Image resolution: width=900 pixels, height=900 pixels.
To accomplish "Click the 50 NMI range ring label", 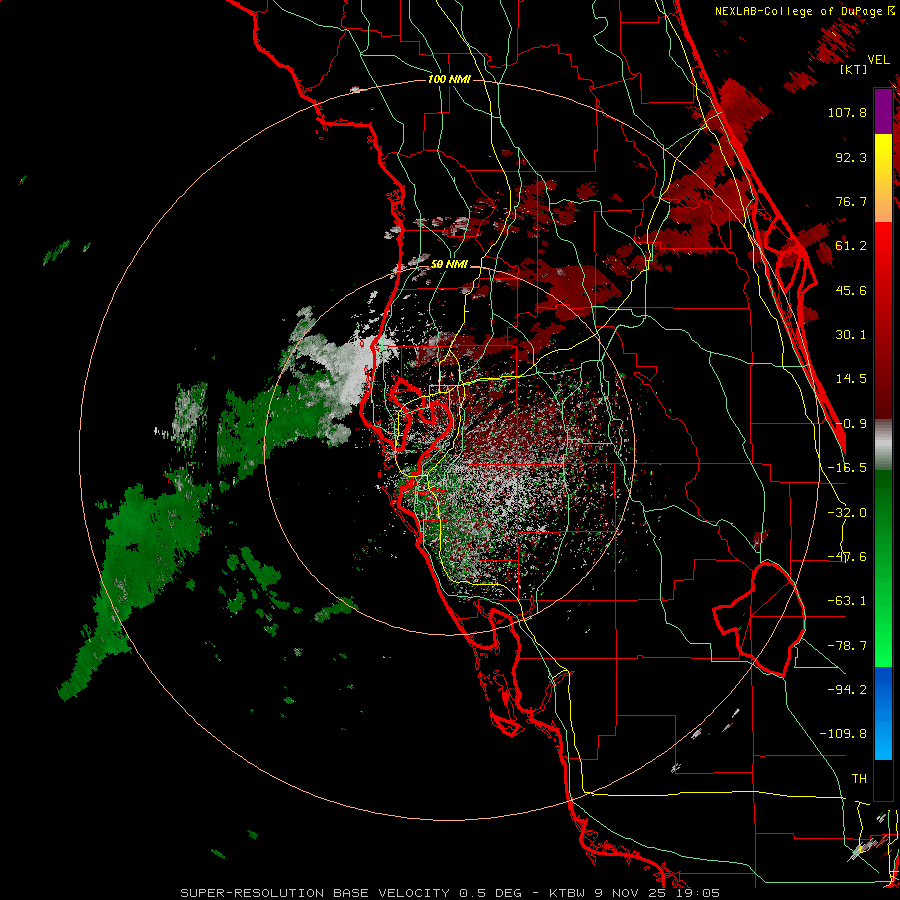I will [449, 265].
